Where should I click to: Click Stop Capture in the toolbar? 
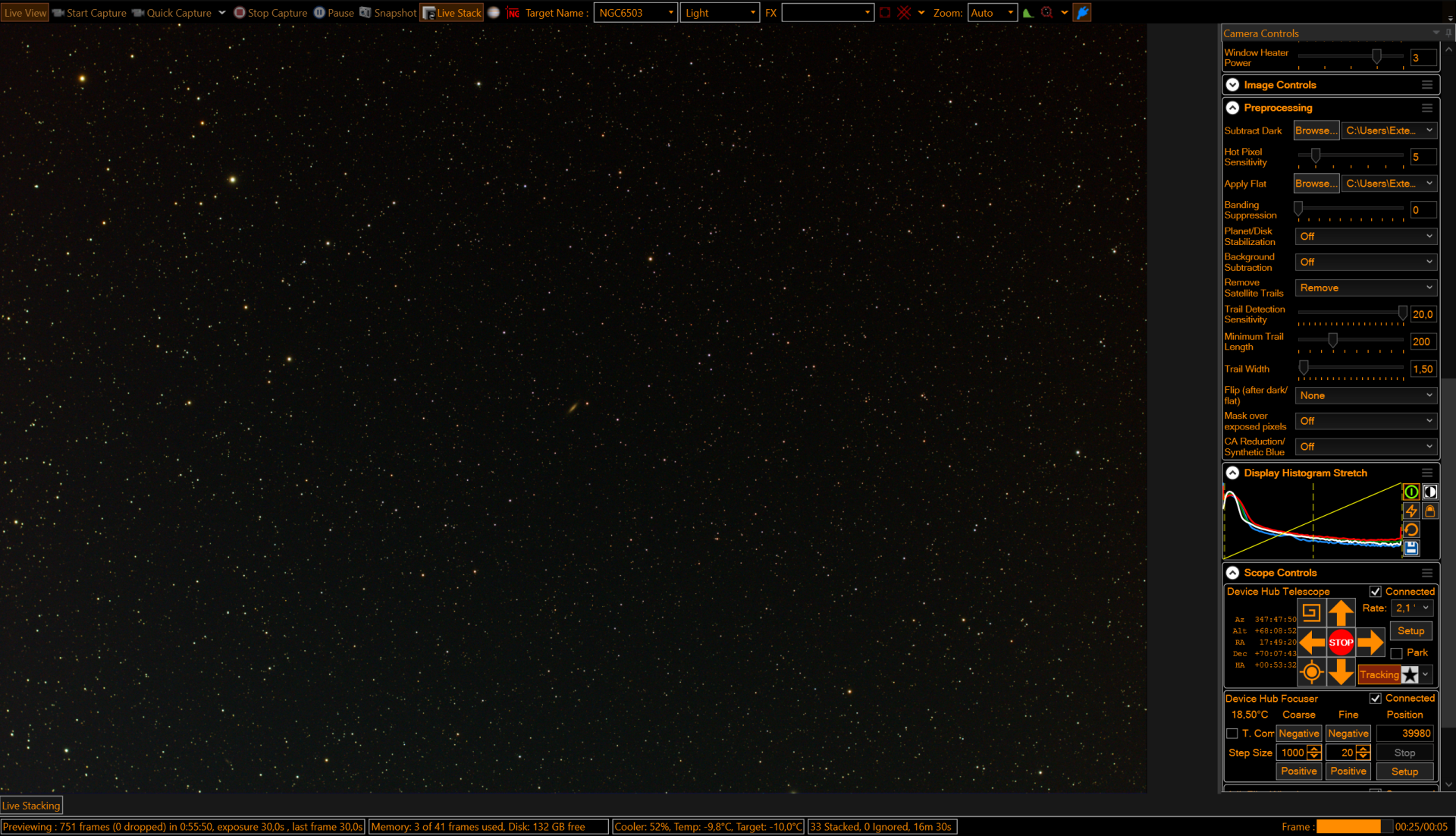271,13
